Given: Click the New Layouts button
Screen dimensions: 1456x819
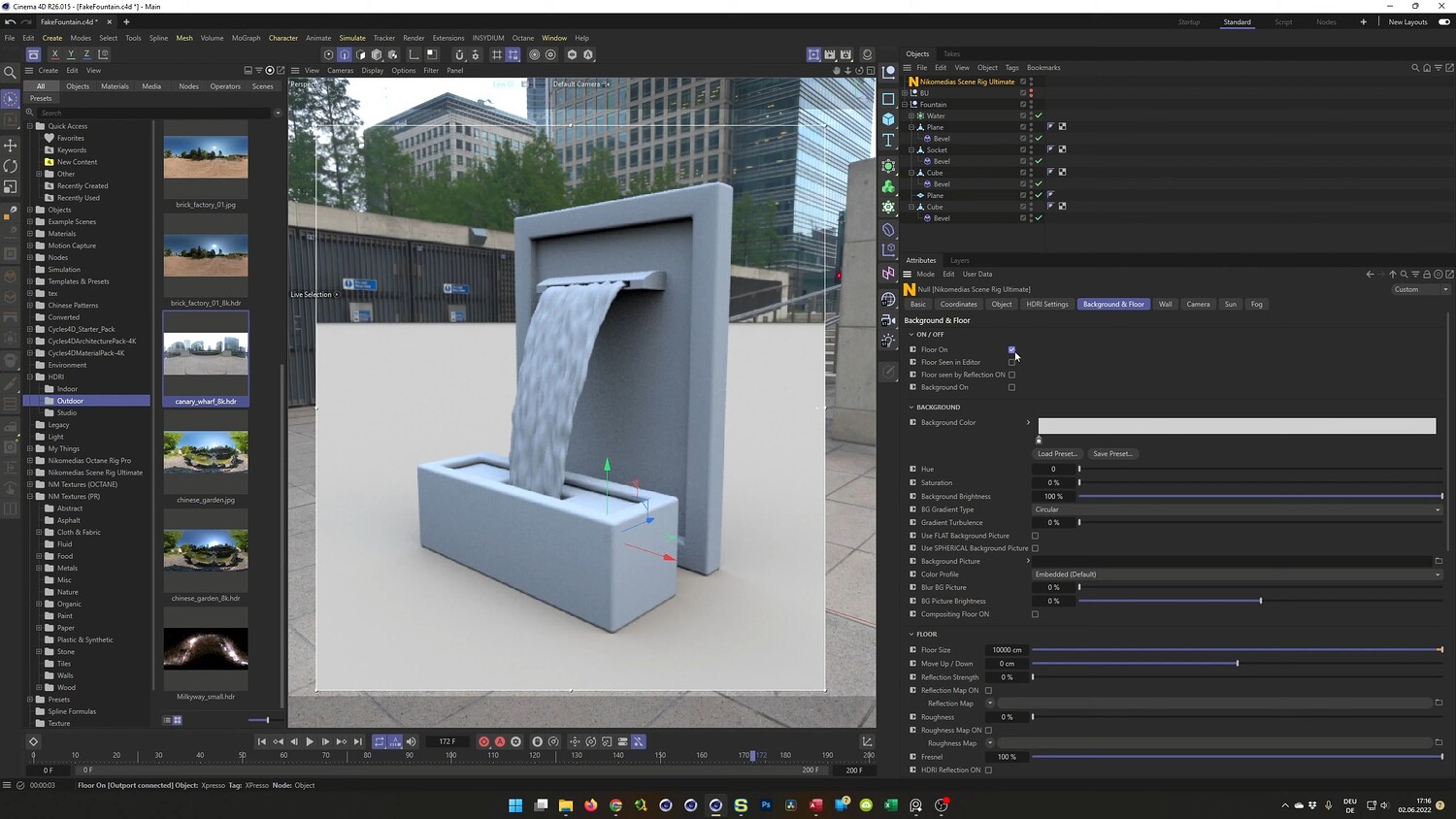Looking at the screenshot, I should click(x=1407, y=22).
